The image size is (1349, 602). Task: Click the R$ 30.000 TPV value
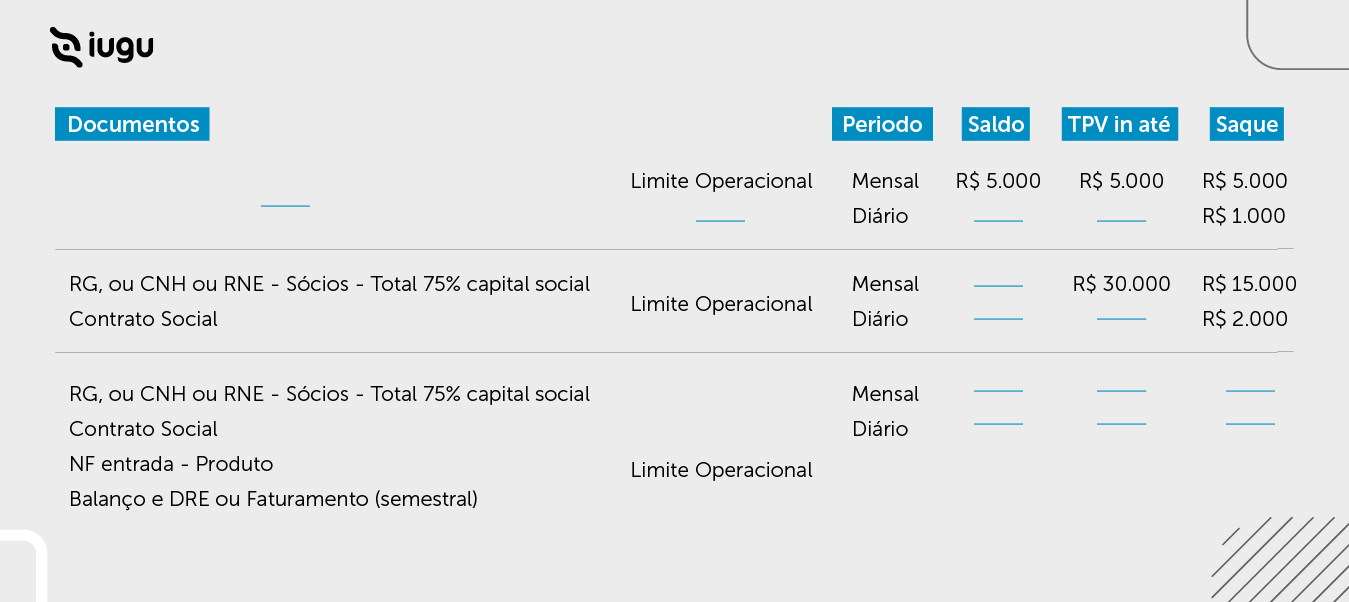point(1121,284)
